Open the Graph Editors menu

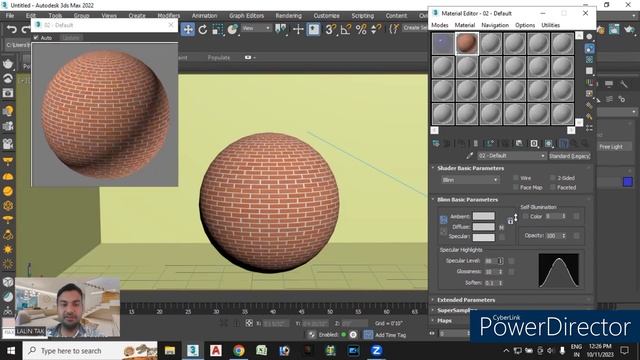pyautogui.click(x=247, y=16)
